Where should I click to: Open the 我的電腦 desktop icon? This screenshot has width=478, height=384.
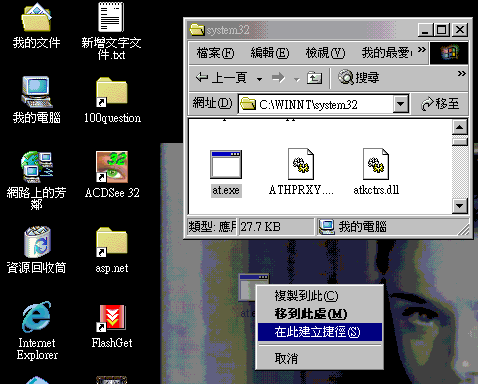[36, 92]
